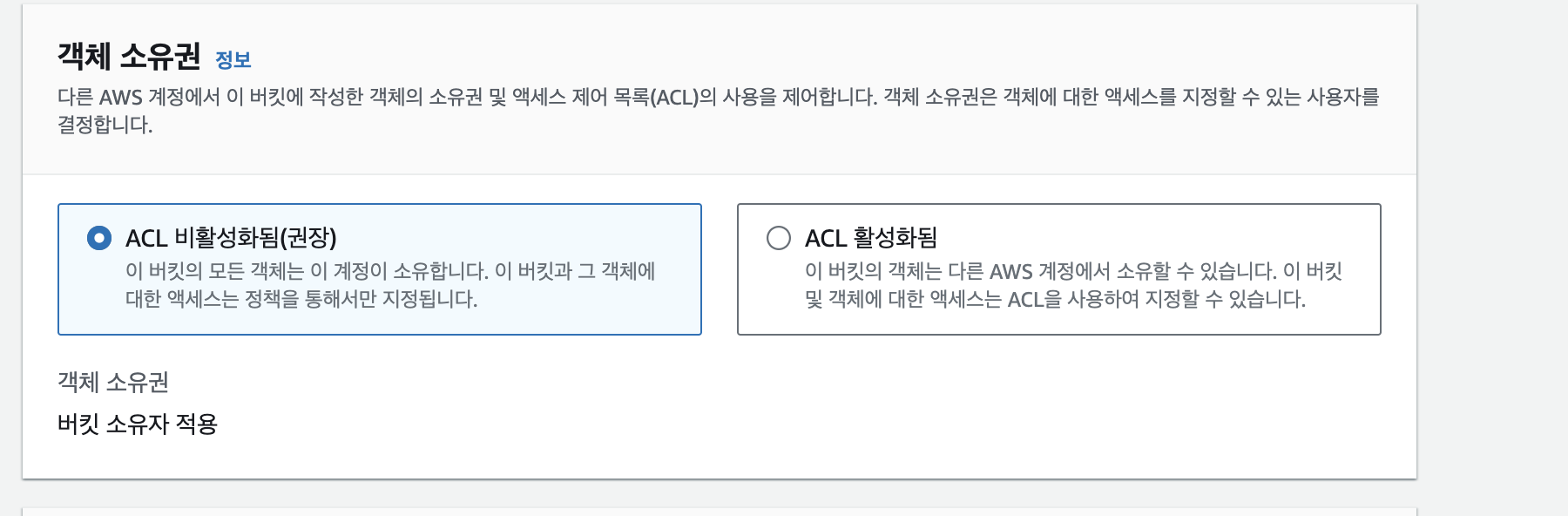
Task: Click the 객체 소유권 section heading
Action: tap(129, 57)
